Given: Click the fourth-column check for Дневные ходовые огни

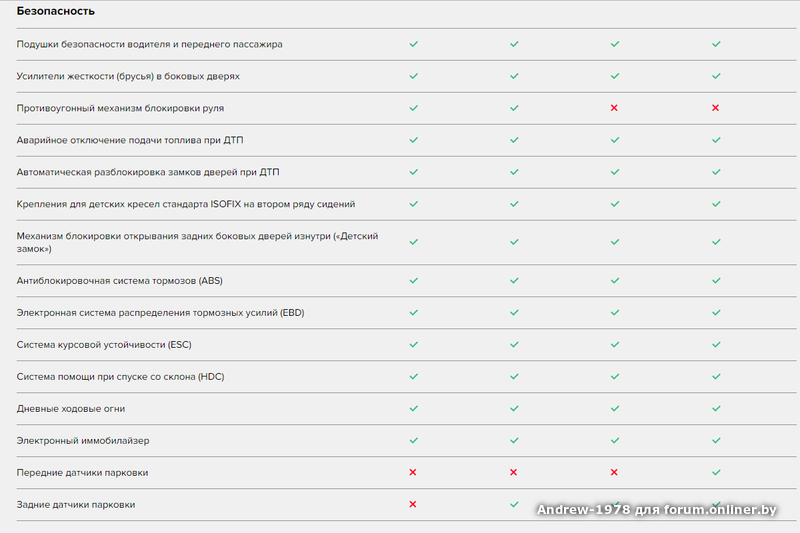Looking at the screenshot, I should [716, 408].
